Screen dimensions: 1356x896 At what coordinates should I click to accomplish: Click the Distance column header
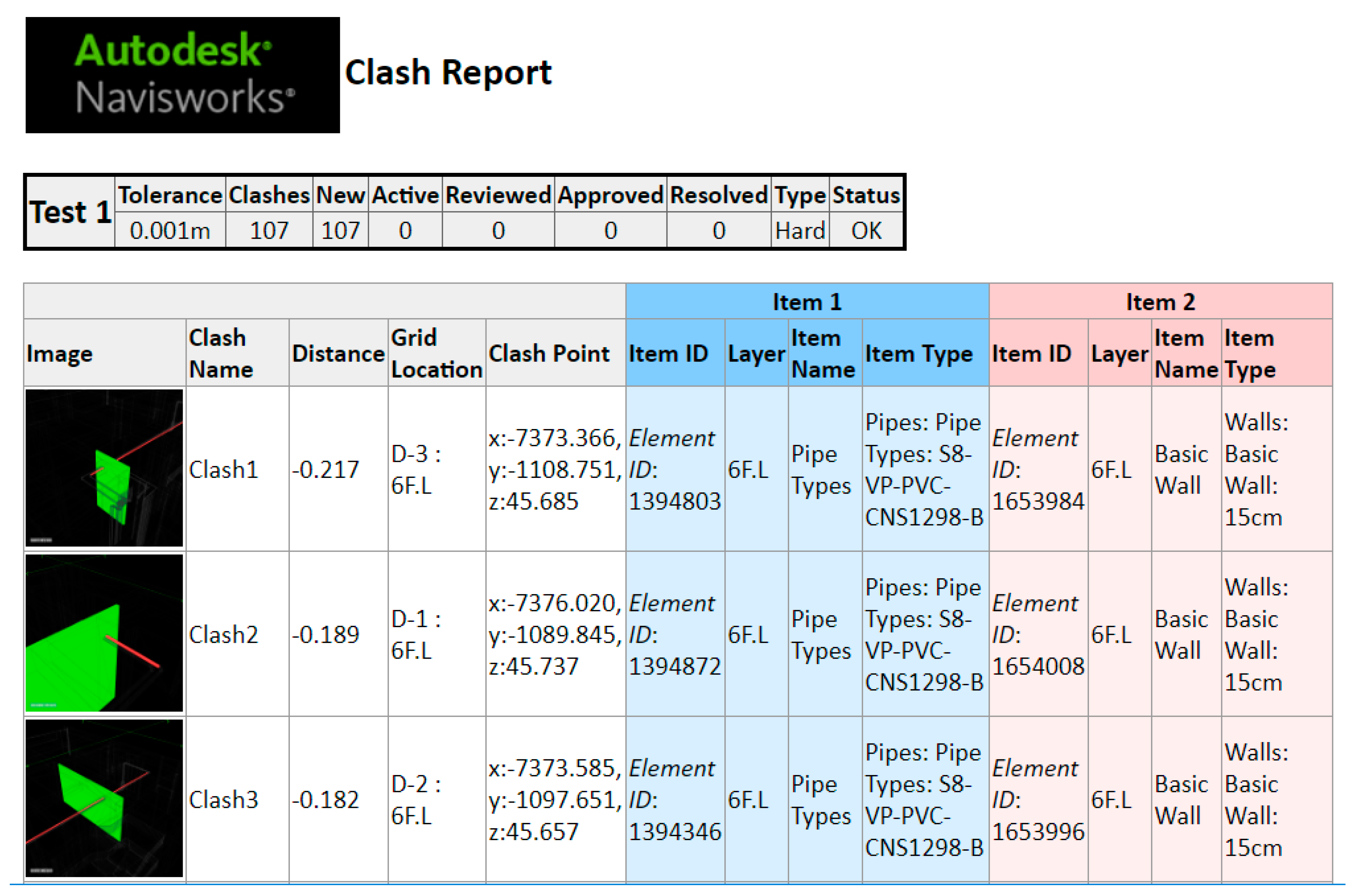338,353
